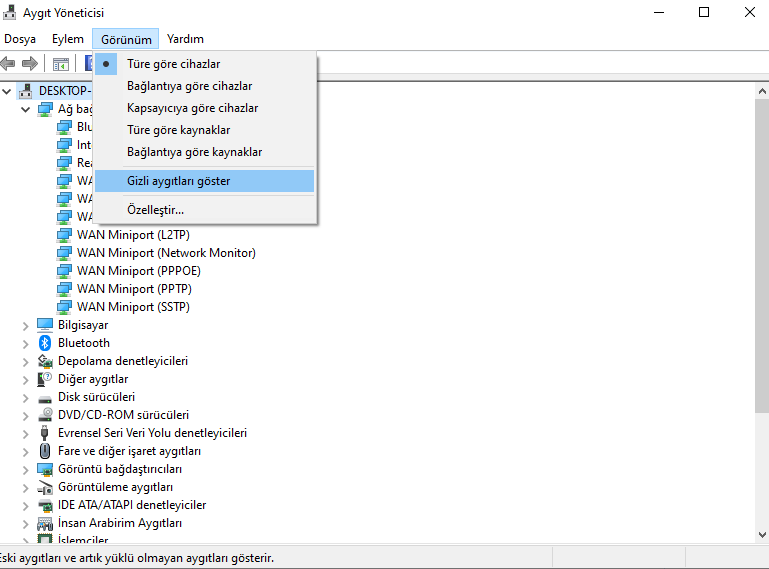The height and width of the screenshot is (569, 769).
Task: Select the Disk sürücüleri label
Action: point(96,397)
